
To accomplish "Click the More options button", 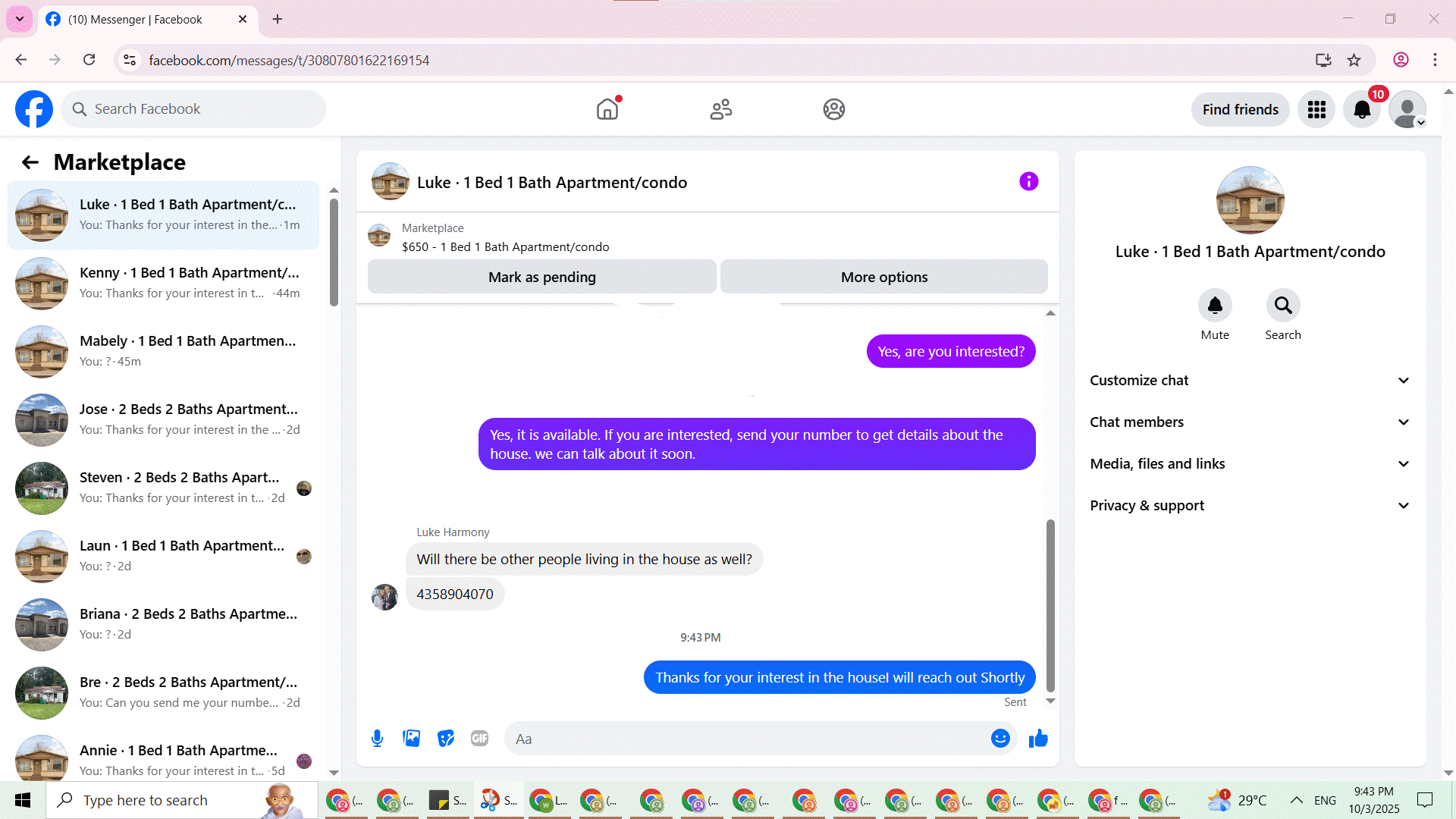I will pyautogui.click(x=884, y=277).
